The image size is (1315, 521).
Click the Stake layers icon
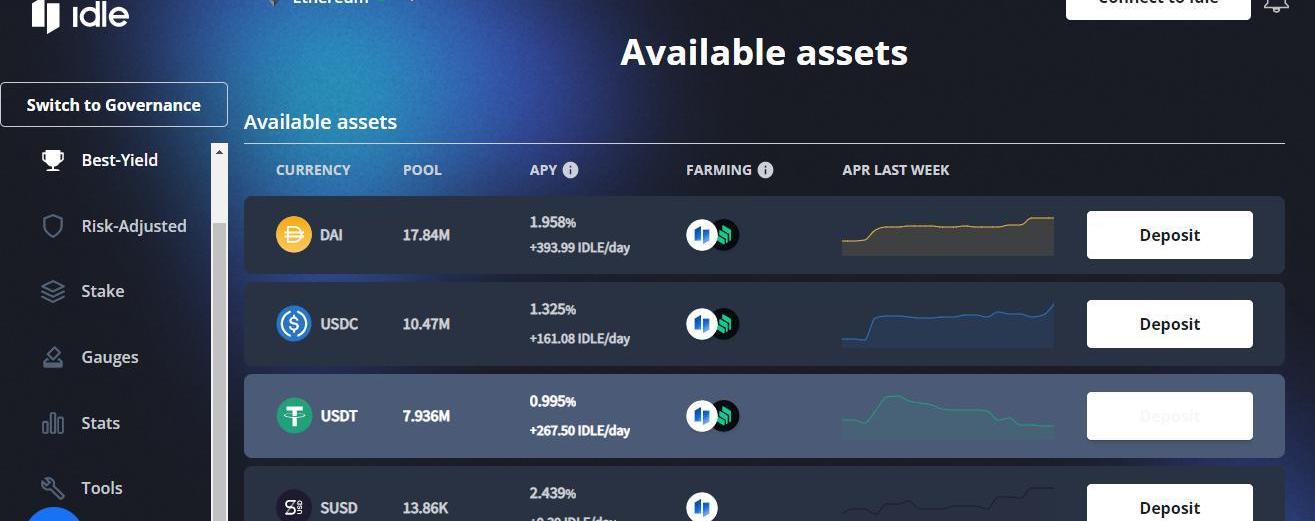[x=53, y=291]
